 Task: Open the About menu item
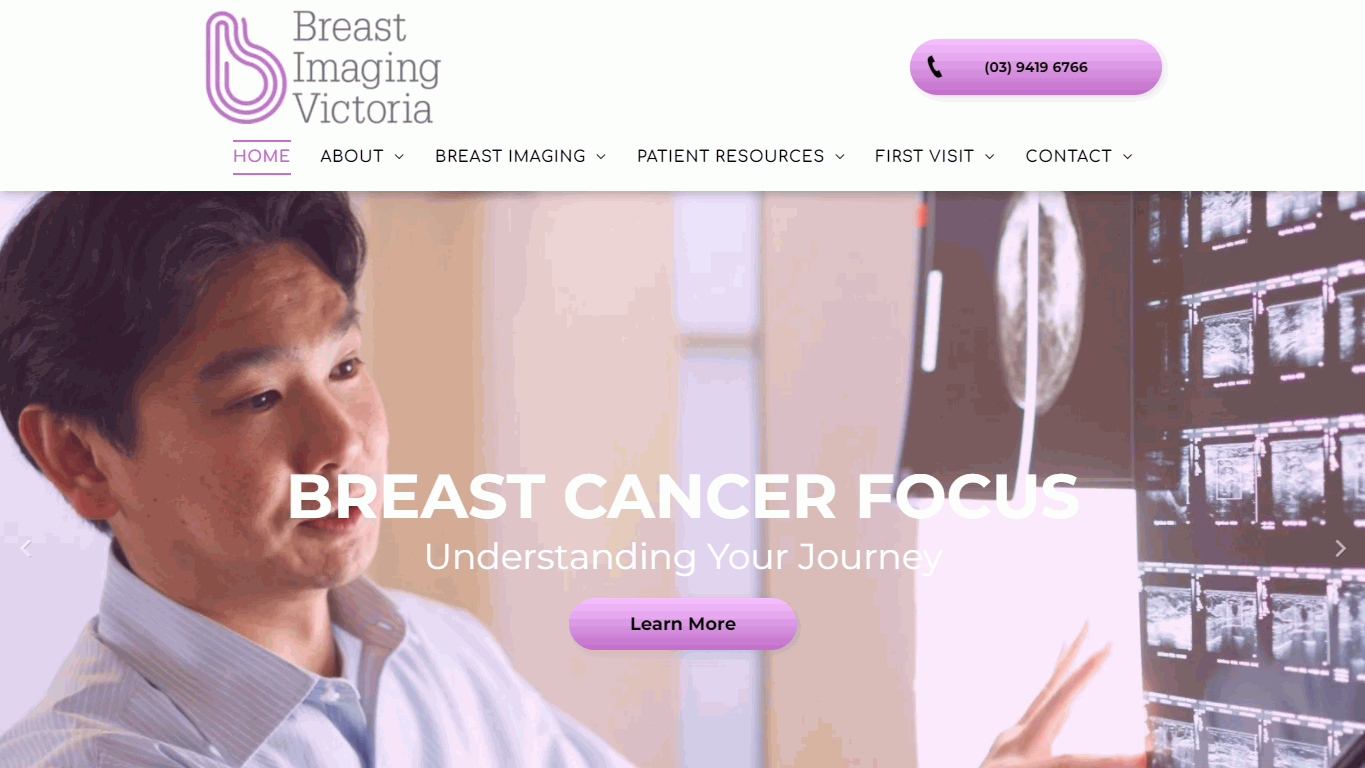tap(352, 156)
